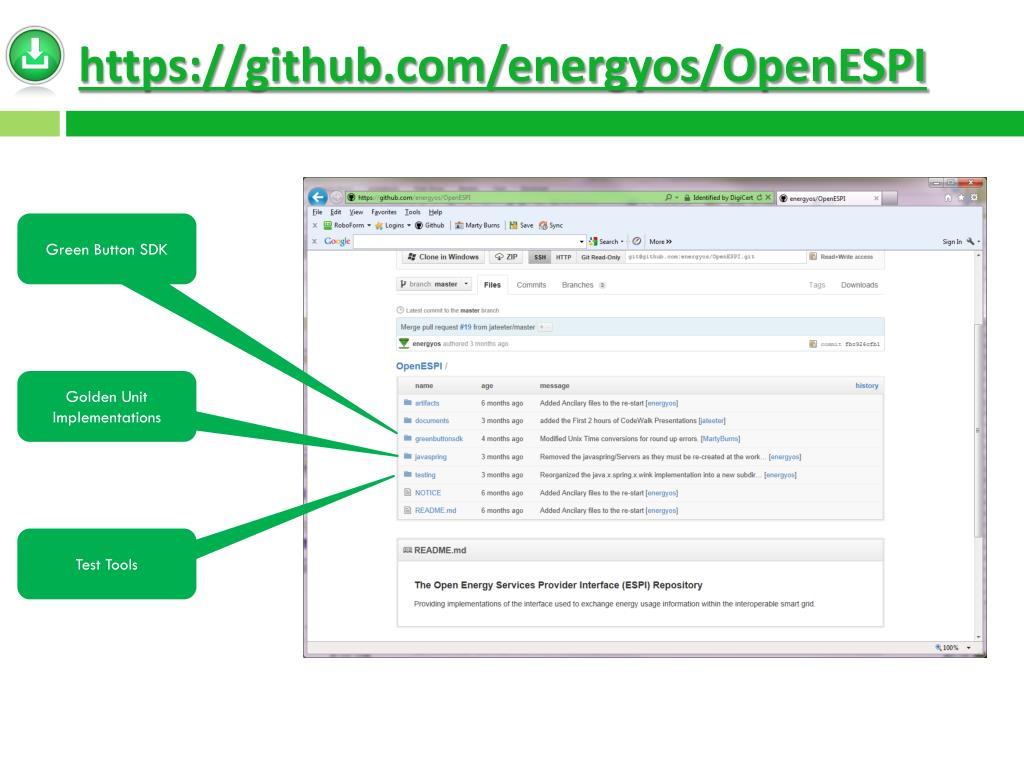The width and height of the screenshot is (1024, 768).
Task: Open the browser Tools gear icon
Action: [x=974, y=197]
